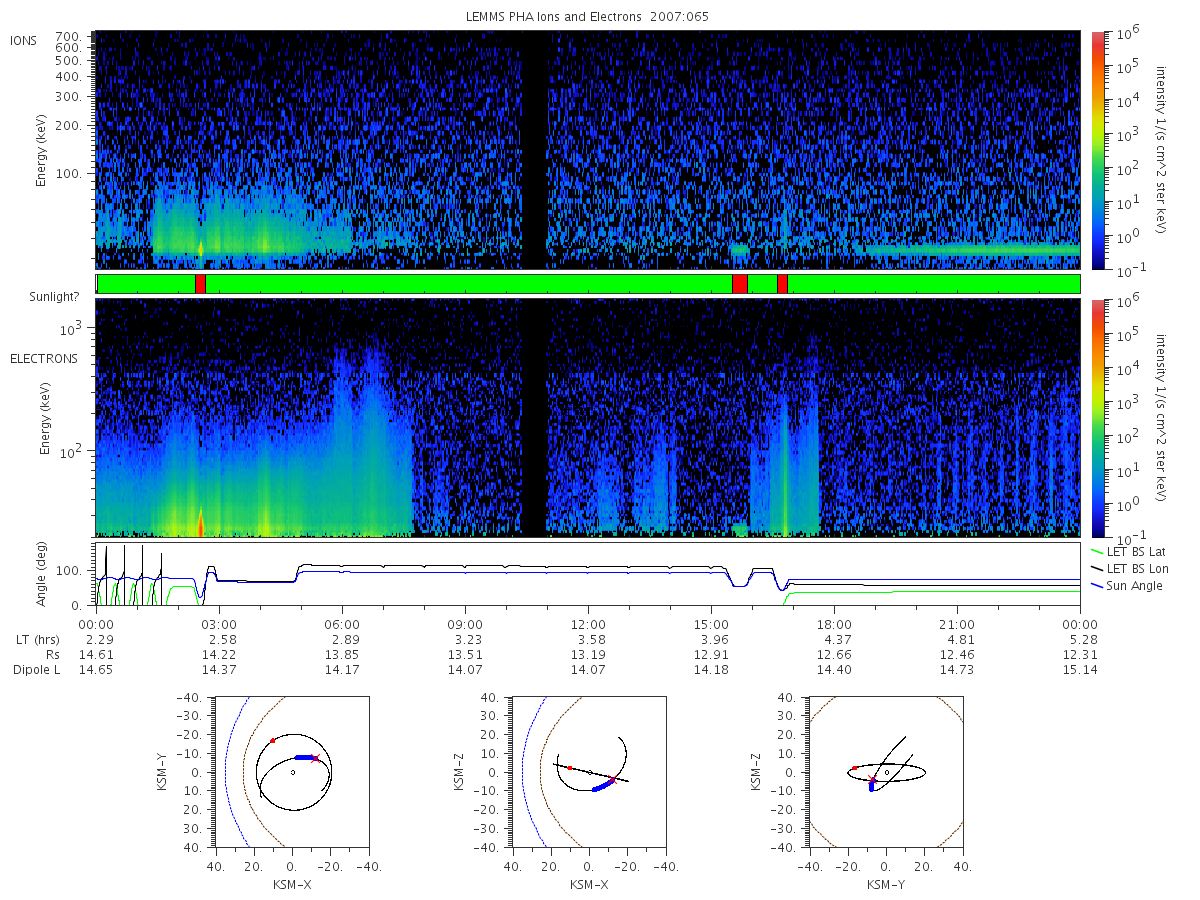
Task: Click the black LET BS Lon legend line
Action: pos(1097,568)
